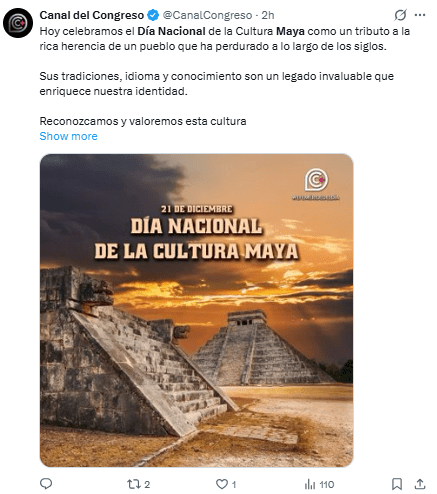Screen dimensions: 437x494
Task: Bookmark this post
Action: coord(397,484)
